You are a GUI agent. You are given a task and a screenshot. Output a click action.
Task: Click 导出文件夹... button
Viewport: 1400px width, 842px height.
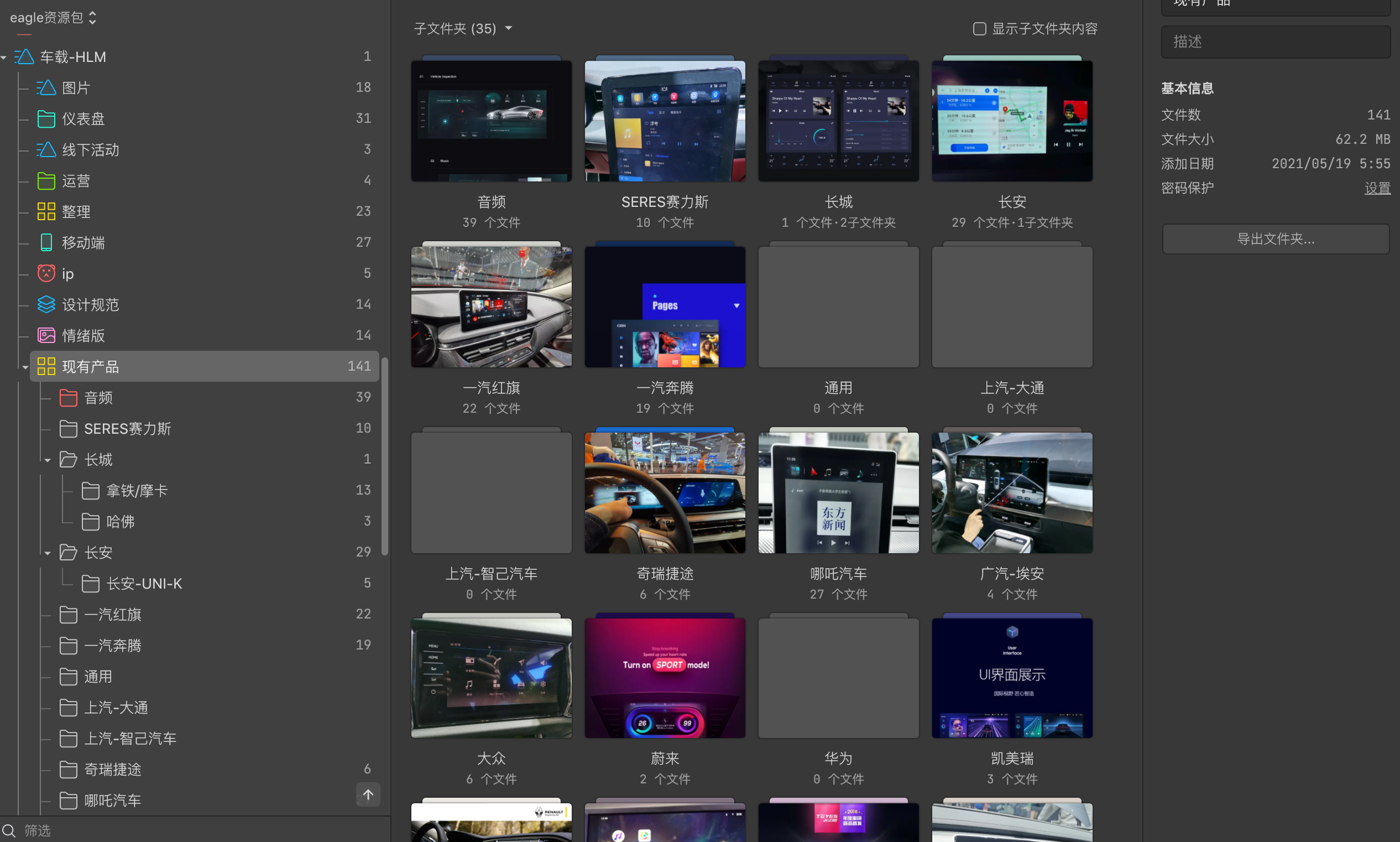1275,239
